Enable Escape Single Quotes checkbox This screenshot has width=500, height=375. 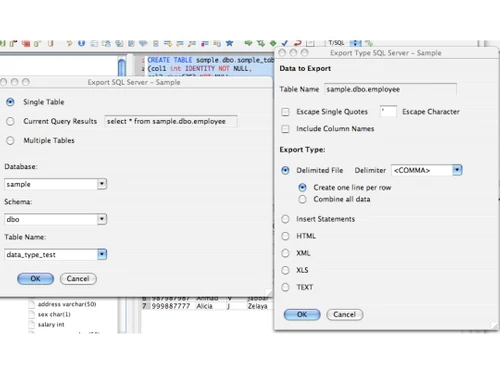click(285, 112)
